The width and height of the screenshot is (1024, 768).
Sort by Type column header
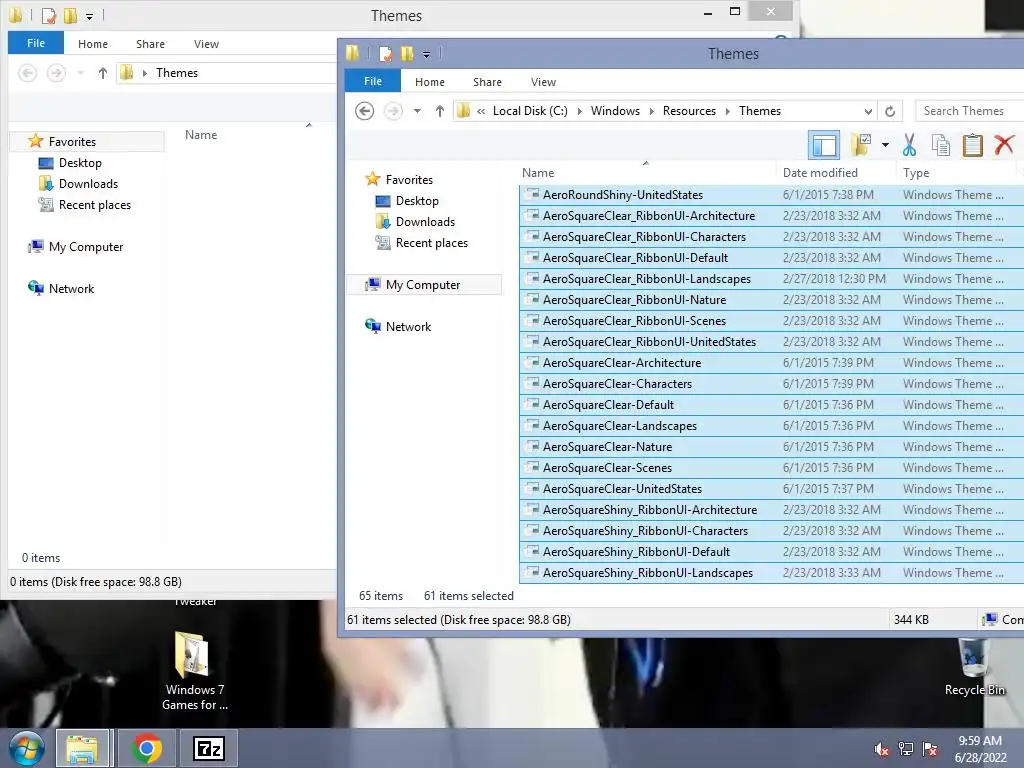click(x=916, y=172)
